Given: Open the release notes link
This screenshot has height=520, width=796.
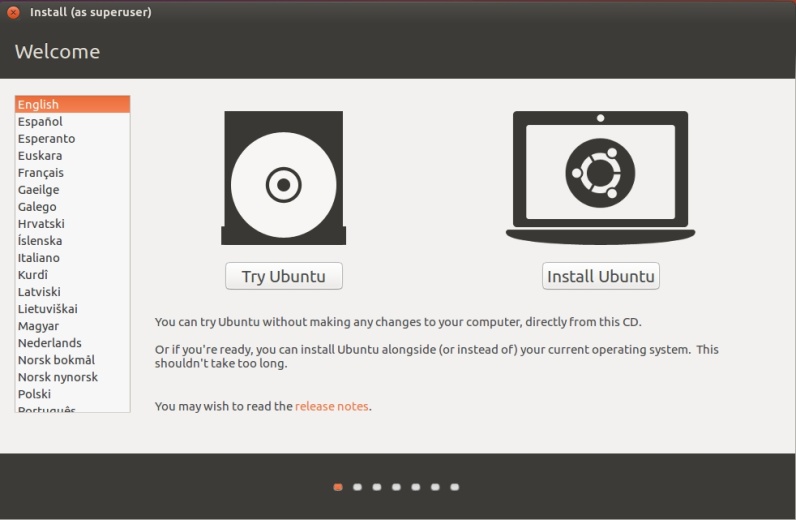Looking at the screenshot, I should tap(331, 406).
